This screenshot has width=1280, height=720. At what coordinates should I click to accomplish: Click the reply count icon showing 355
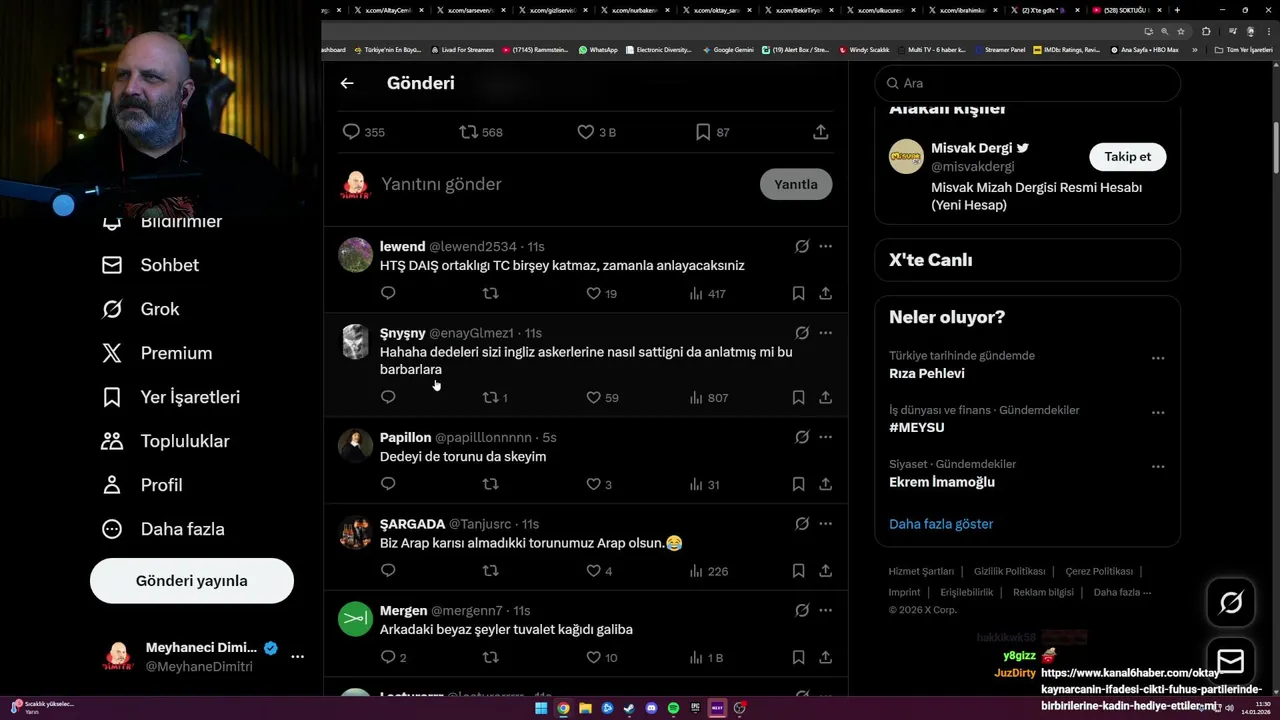pyautogui.click(x=351, y=132)
